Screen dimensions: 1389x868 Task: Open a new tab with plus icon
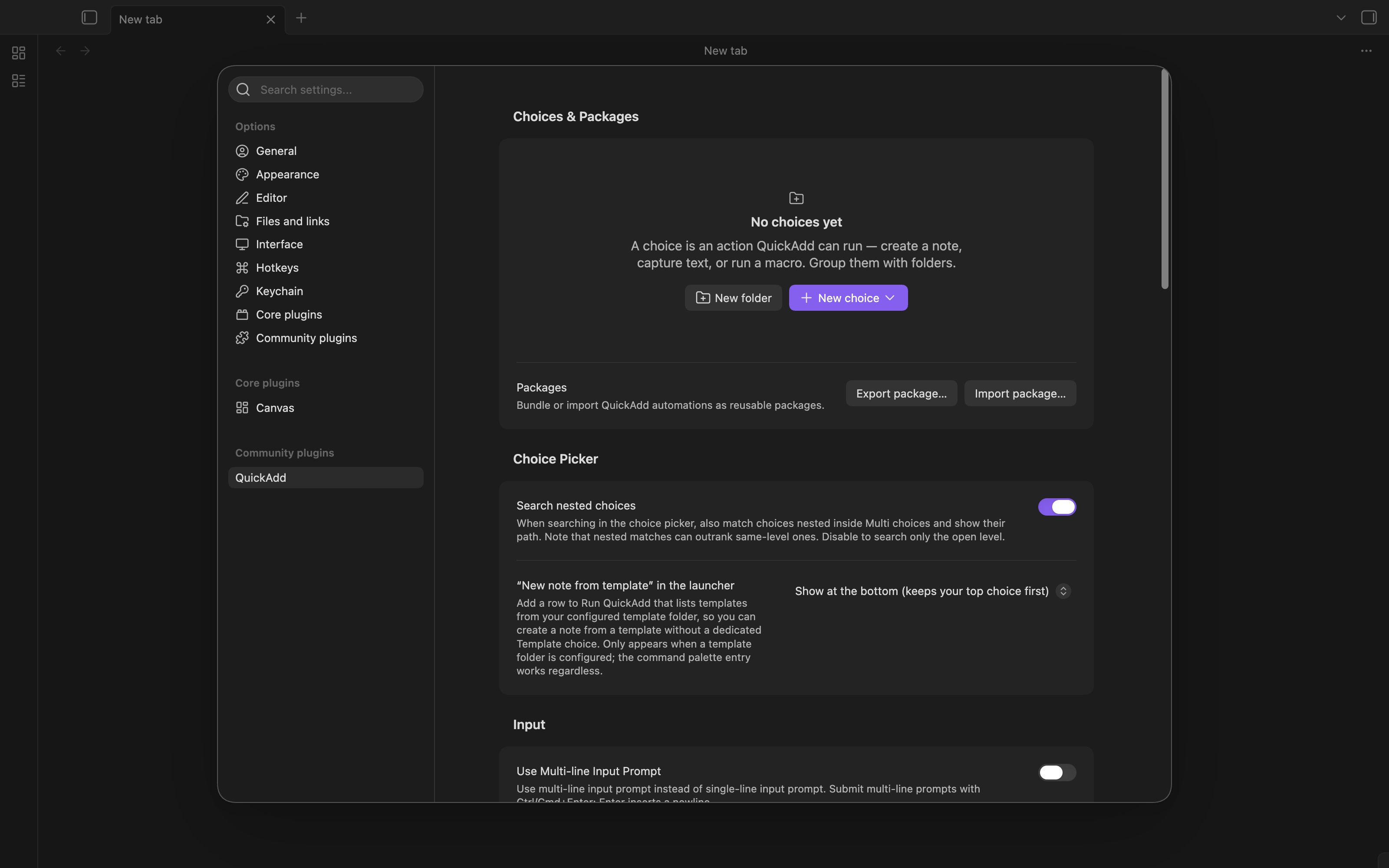click(301, 18)
